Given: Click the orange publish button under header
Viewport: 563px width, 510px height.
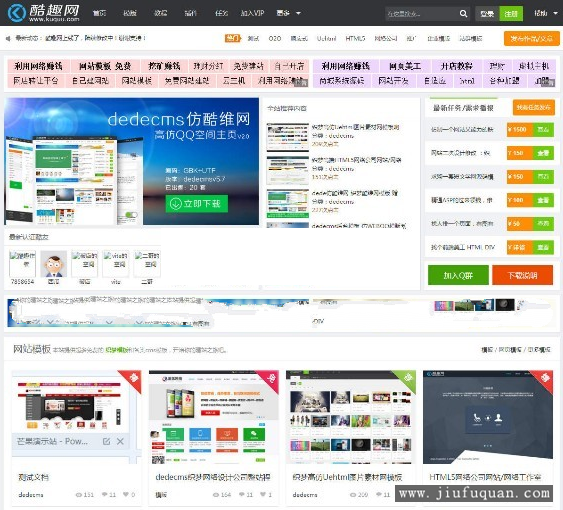Looking at the screenshot, I should (532, 38).
